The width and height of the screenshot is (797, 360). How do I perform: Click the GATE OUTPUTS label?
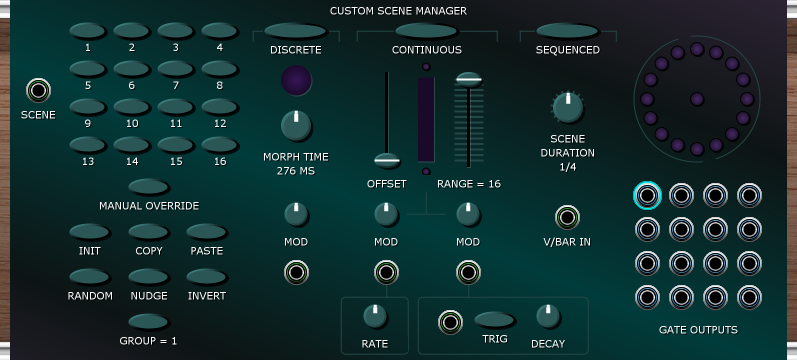click(x=698, y=330)
